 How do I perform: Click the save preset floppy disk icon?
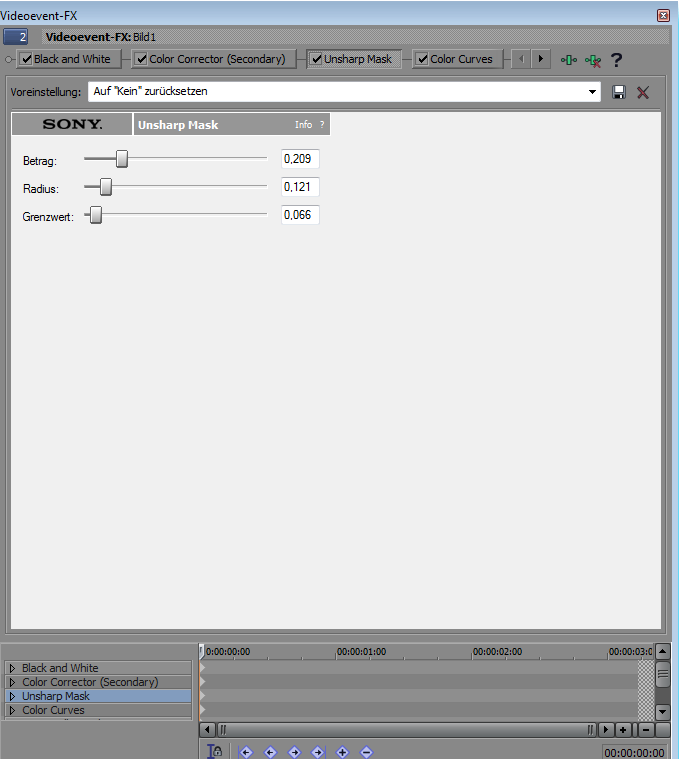[619, 92]
